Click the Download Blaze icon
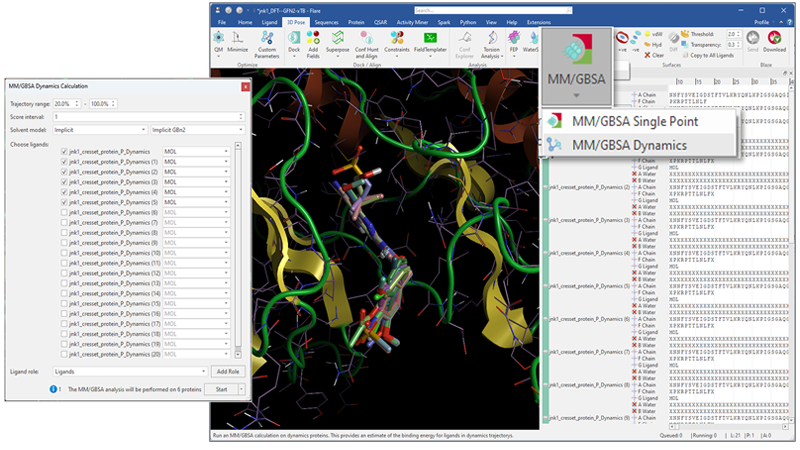800x450 pixels. (x=774, y=38)
